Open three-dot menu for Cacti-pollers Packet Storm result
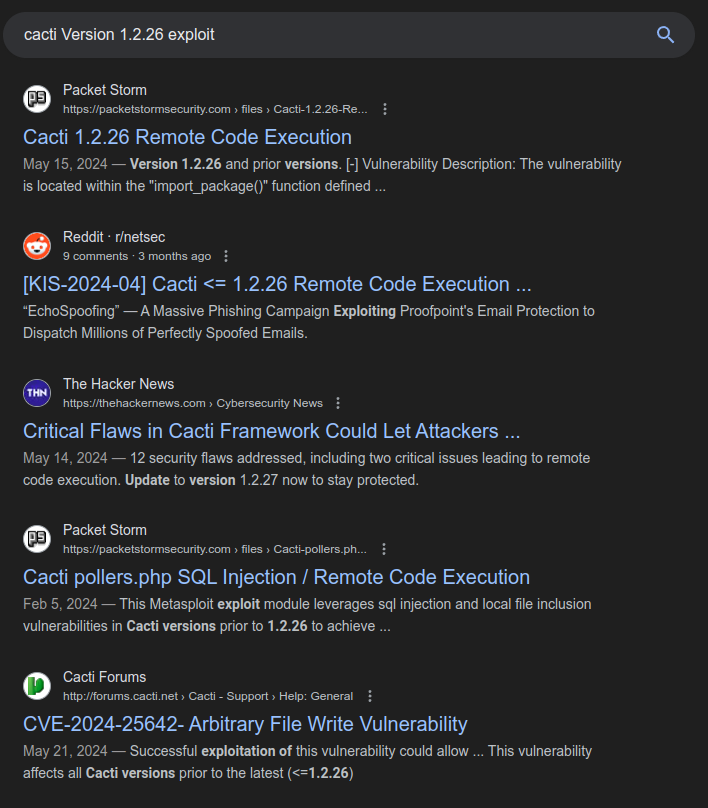This screenshot has height=808, width=708. [x=384, y=549]
